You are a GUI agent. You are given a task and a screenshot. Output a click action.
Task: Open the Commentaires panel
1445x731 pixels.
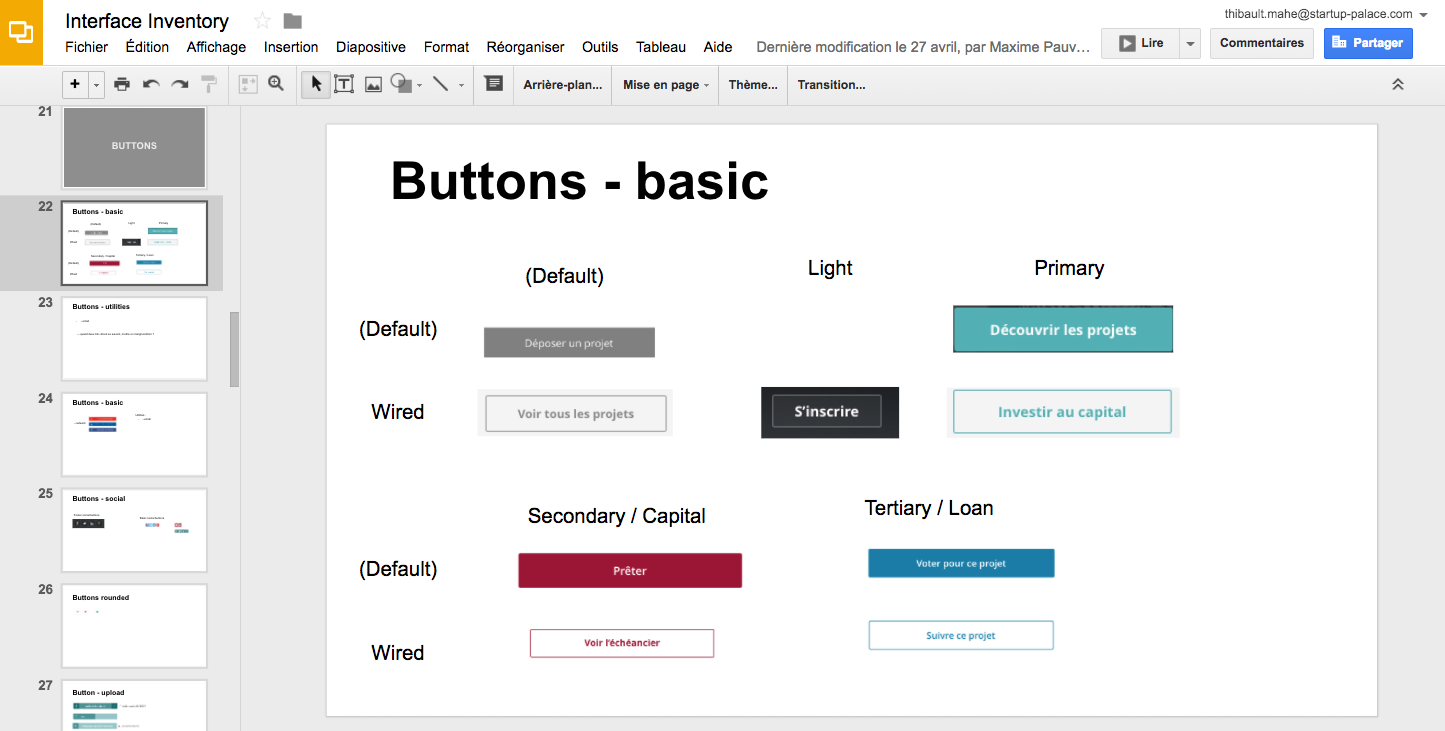1262,43
